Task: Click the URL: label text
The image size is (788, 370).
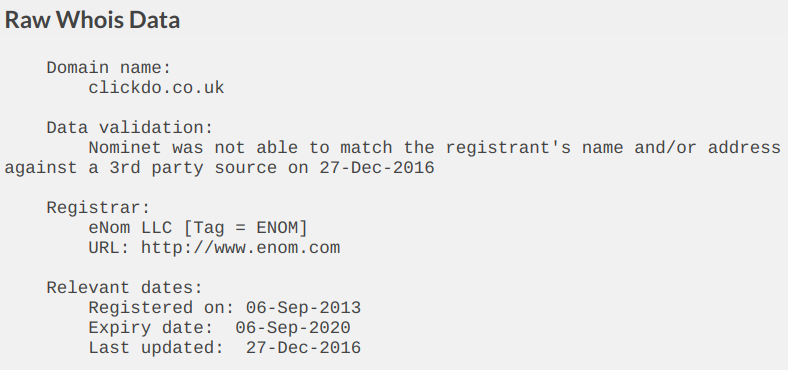Action: coord(109,248)
